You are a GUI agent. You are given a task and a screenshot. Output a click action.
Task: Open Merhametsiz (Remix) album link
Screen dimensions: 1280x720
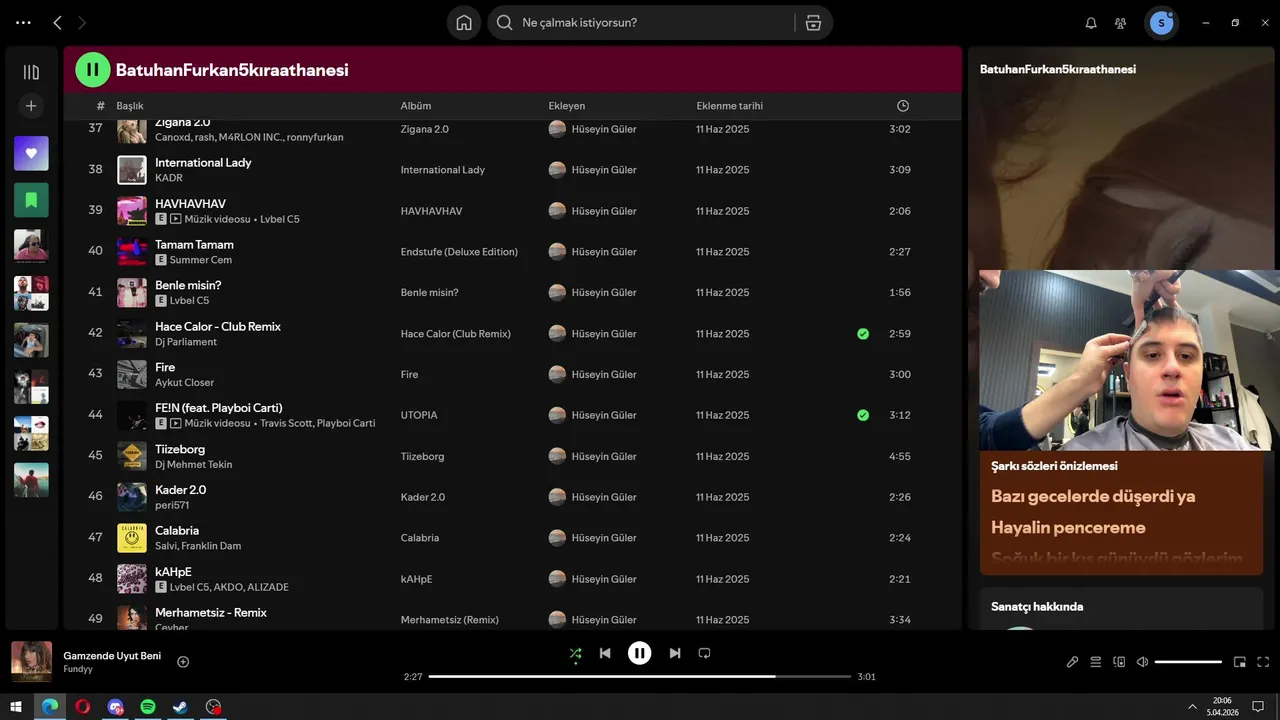pyautogui.click(x=450, y=620)
